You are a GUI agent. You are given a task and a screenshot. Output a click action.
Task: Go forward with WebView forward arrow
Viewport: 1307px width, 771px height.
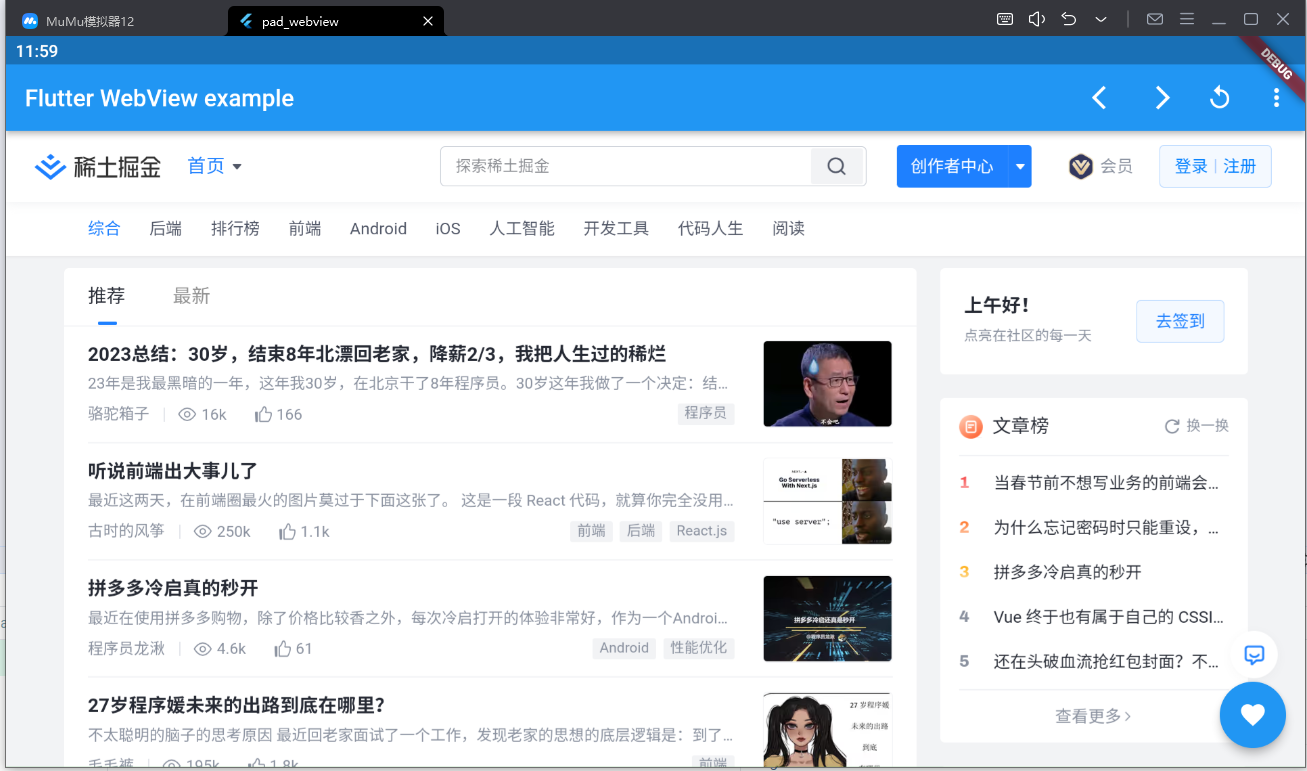(1162, 98)
